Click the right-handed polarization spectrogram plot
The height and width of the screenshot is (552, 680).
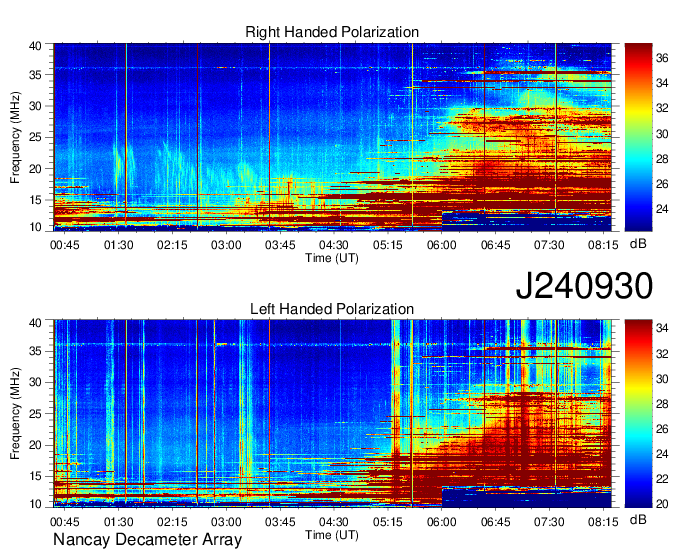click(332, 137)
